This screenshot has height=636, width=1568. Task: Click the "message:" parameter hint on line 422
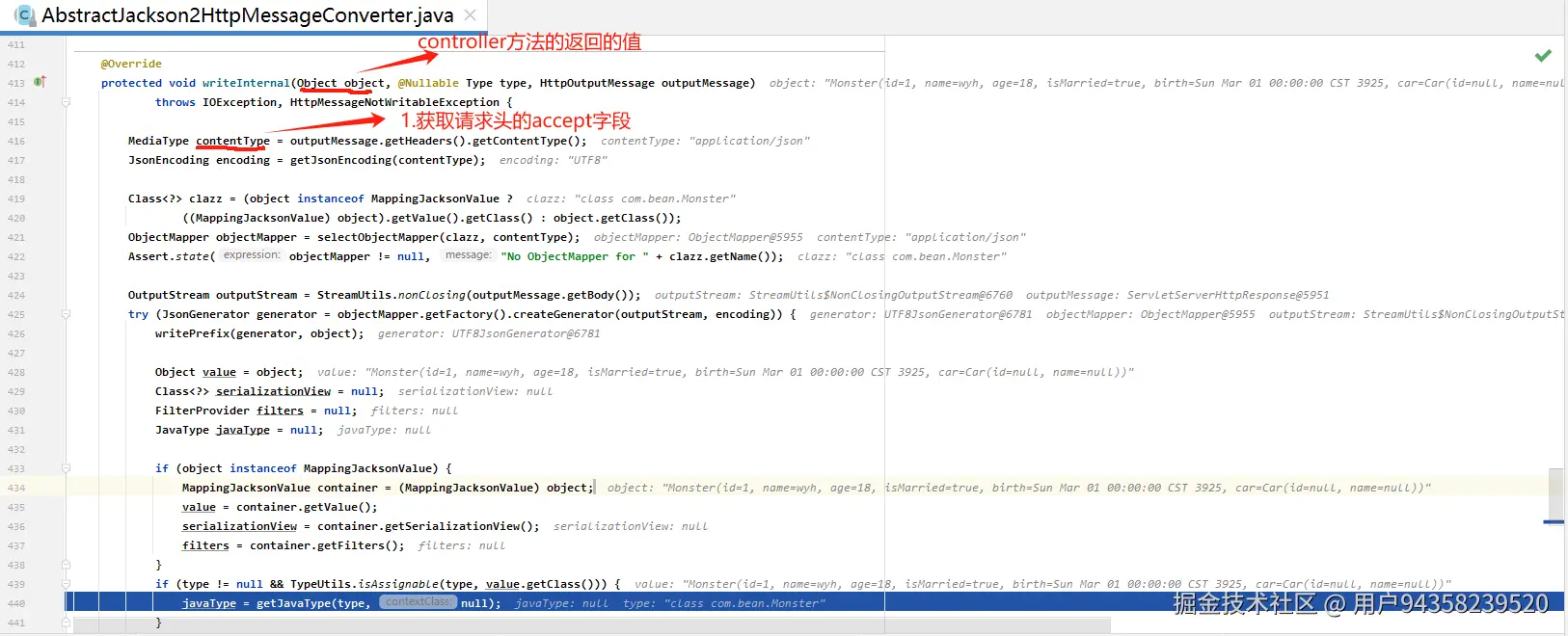[x=469, y=255]
